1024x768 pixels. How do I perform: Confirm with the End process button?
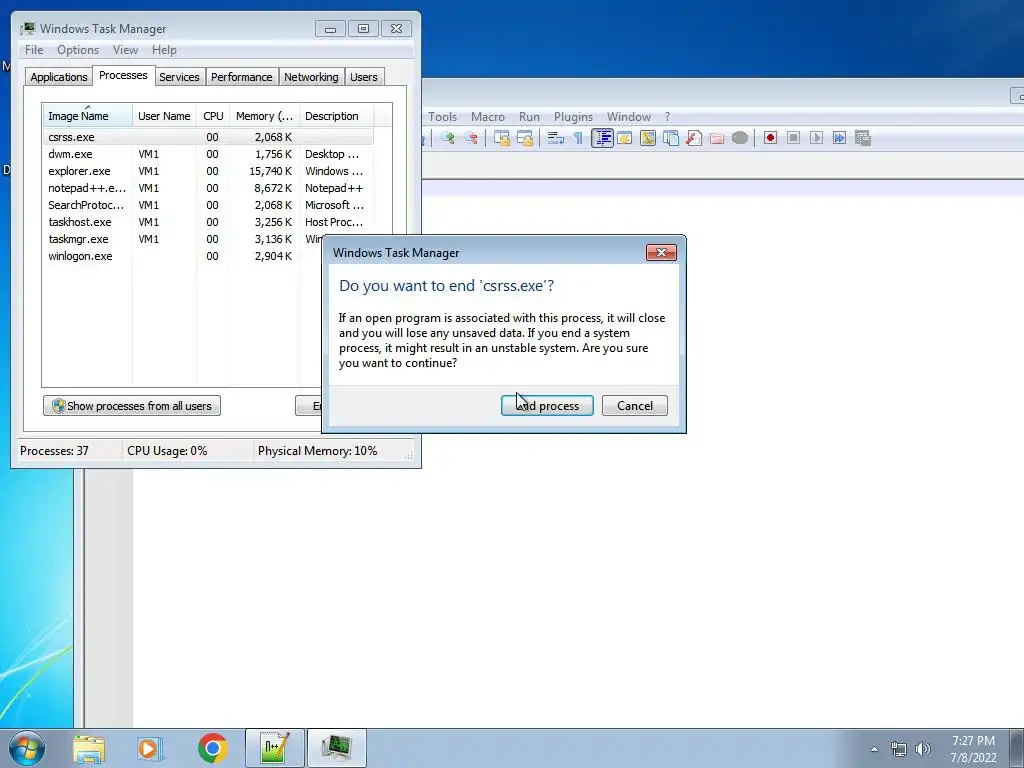coord(547,406)
